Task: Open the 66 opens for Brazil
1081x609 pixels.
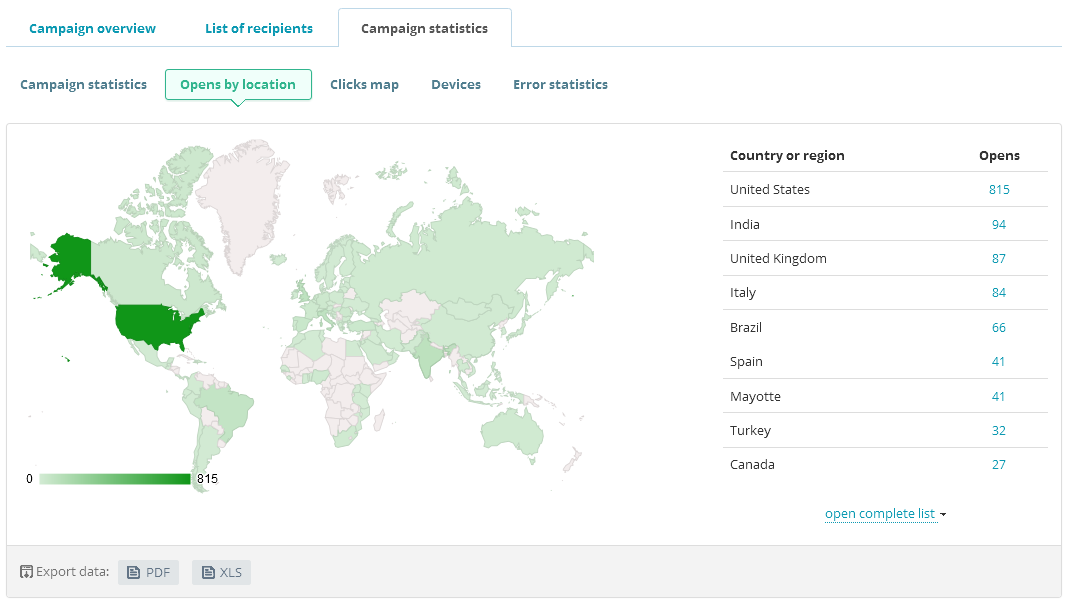Action: (x=999, y=328)
